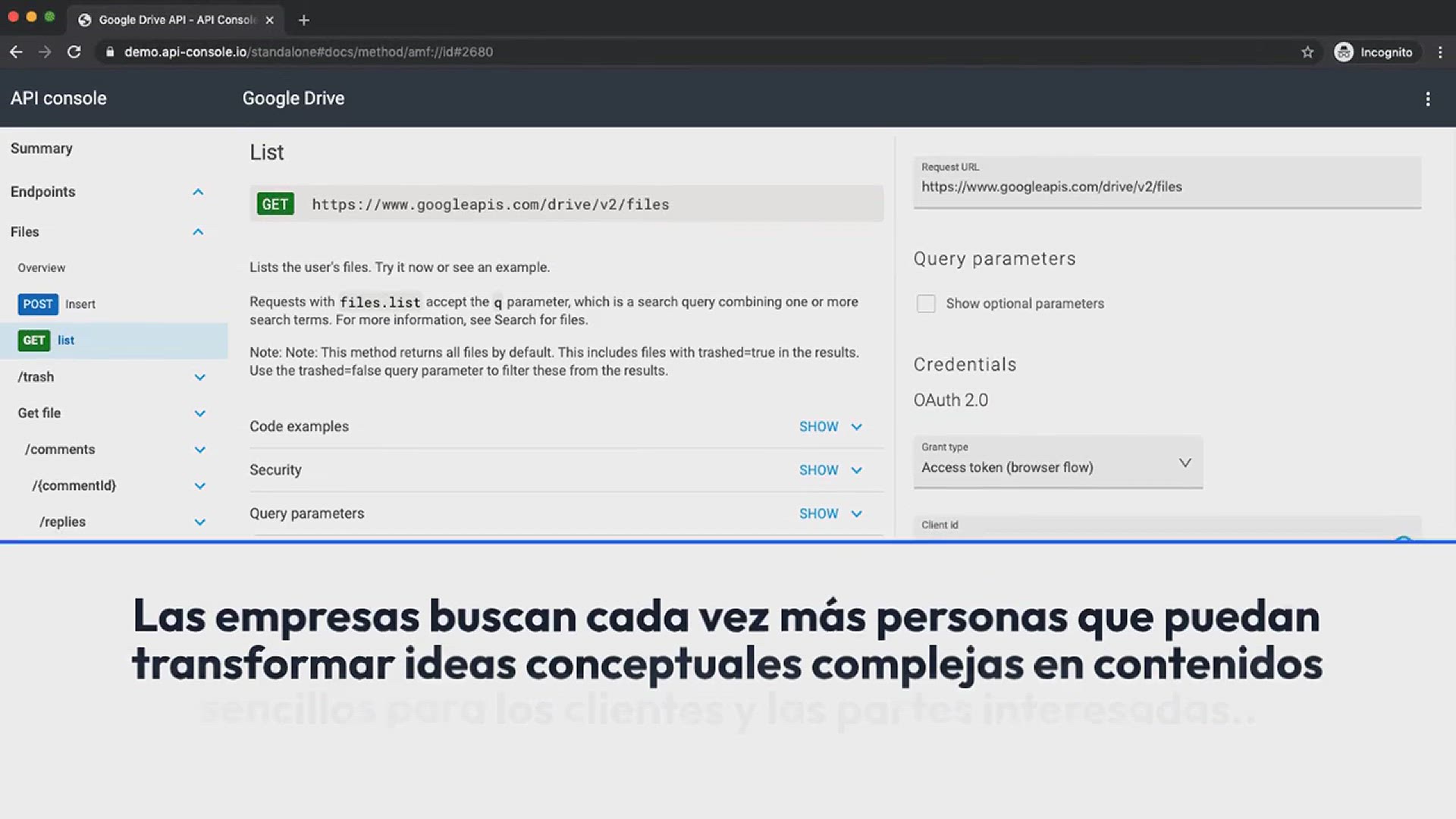
Task: Select the POST Insert method
Action: coord(57,304)
